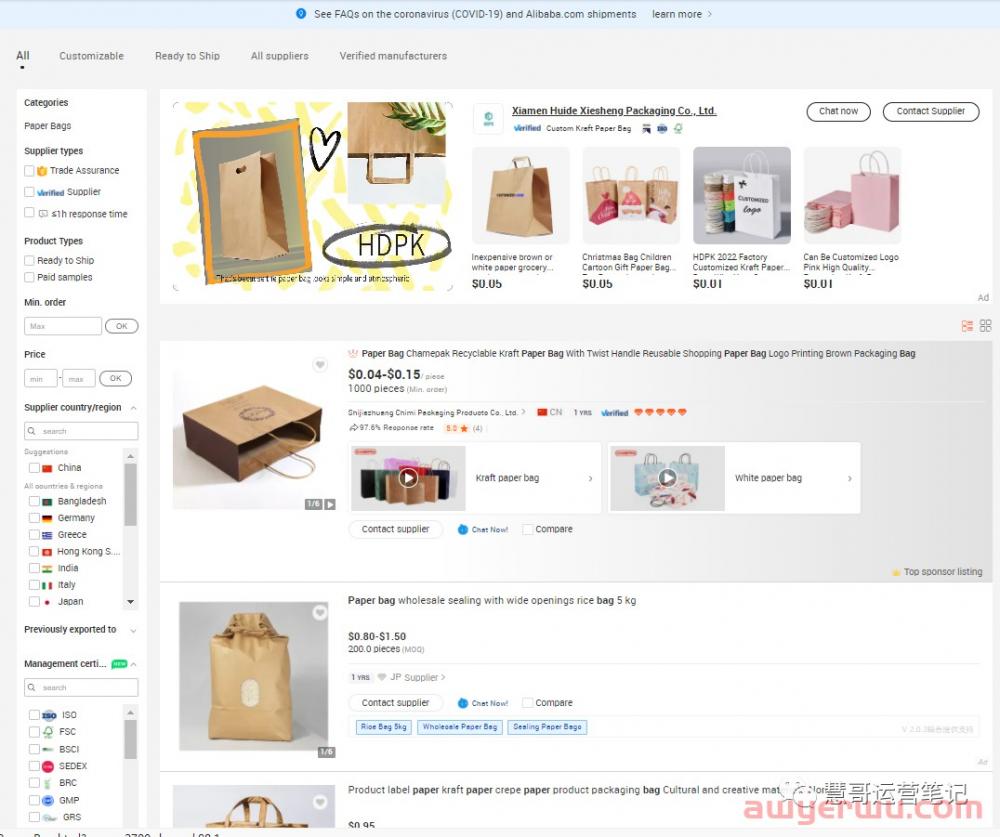Click the SEDEX certification icon
This screenshot has width=1000, height=837.
coord(48,766)
